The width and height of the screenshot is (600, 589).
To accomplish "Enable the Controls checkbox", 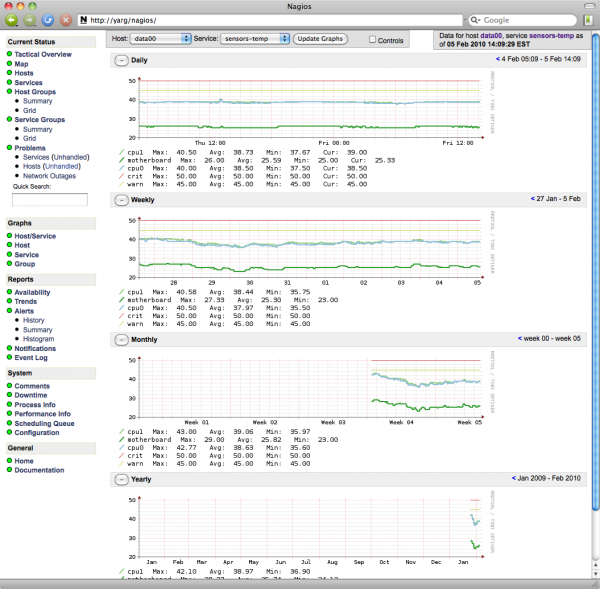I will click(x=373, y=40).
